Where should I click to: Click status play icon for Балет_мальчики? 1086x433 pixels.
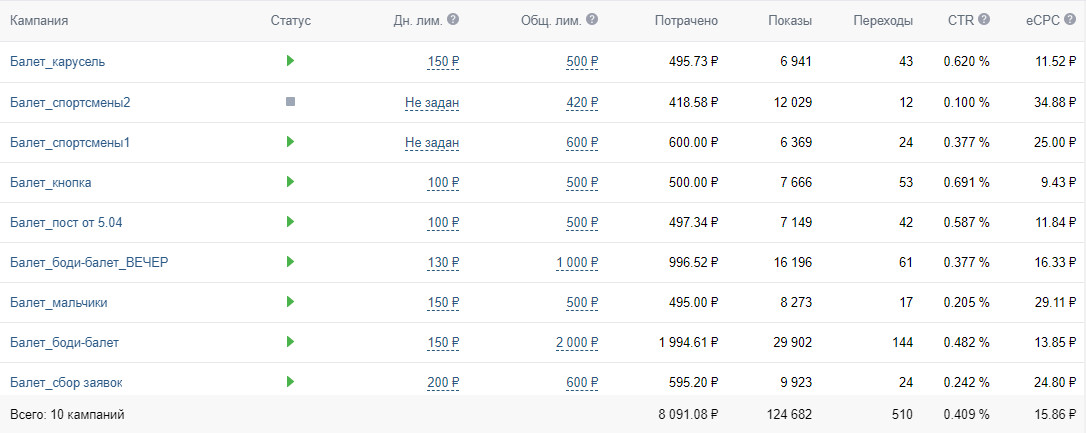pos(290,302)
